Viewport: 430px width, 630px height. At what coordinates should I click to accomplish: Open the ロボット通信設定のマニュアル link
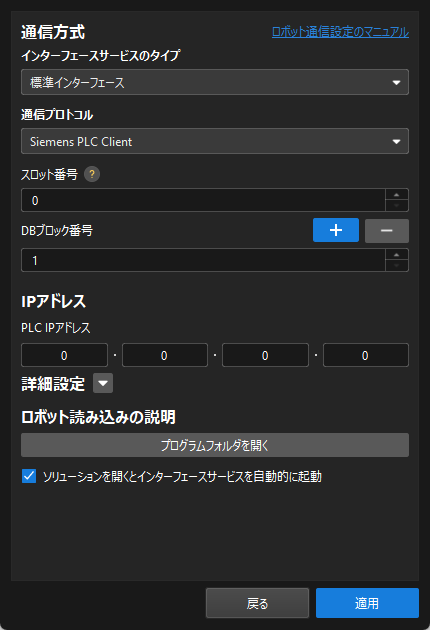[340, 32]
